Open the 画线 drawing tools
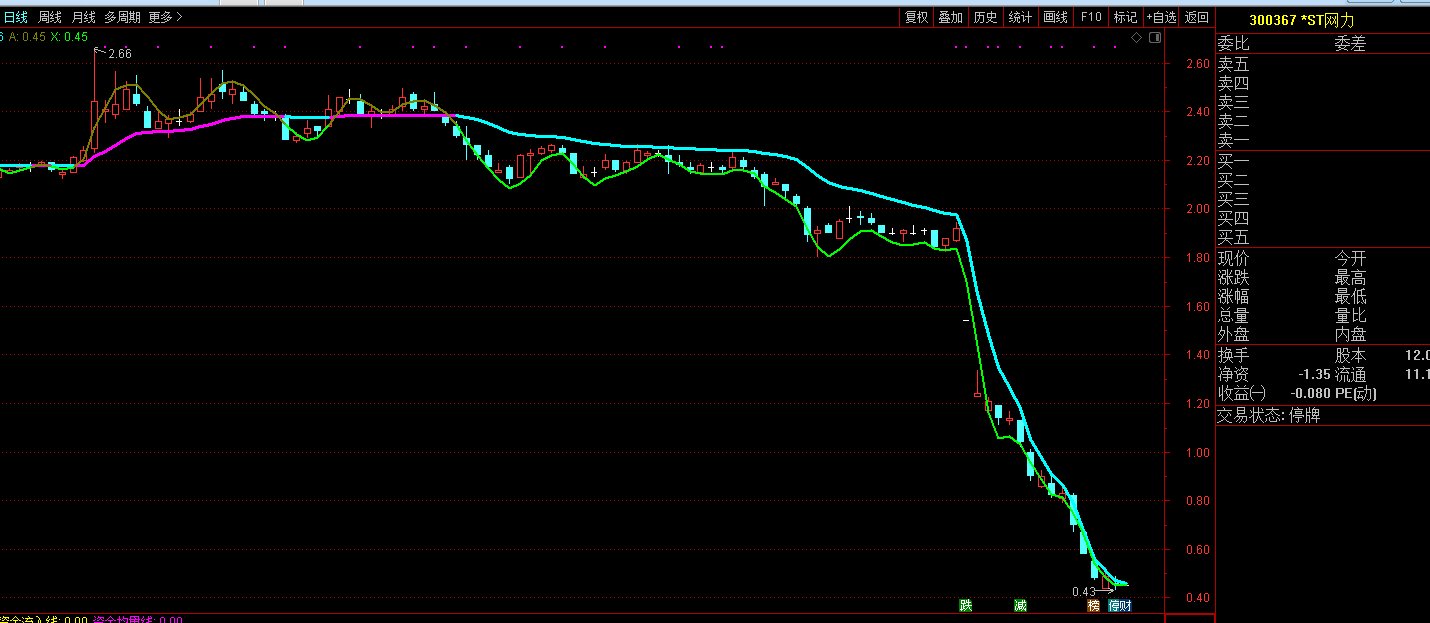Viewport: 1430px width, 623px height. pos(1055,17)
